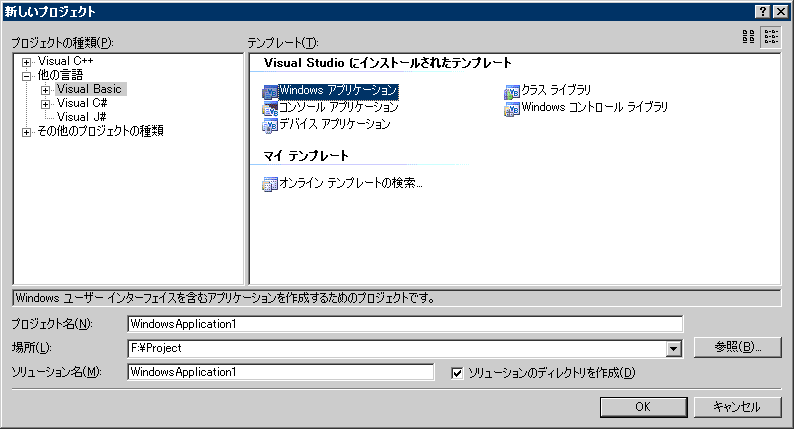This screenshot has height=429, width=794.
Task: Click the Windows アプリケーション template icon
Action: click(270, 92)
